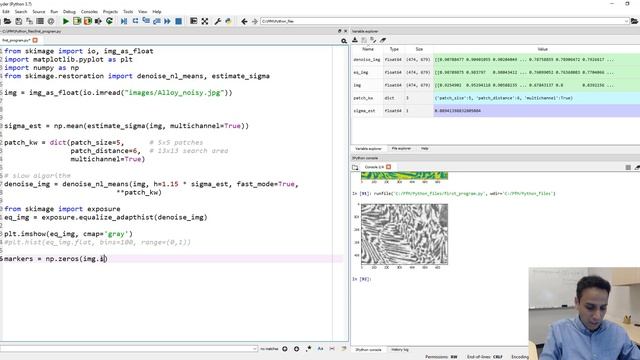
Task: Switch to History log tab
Action: point(400,350)
